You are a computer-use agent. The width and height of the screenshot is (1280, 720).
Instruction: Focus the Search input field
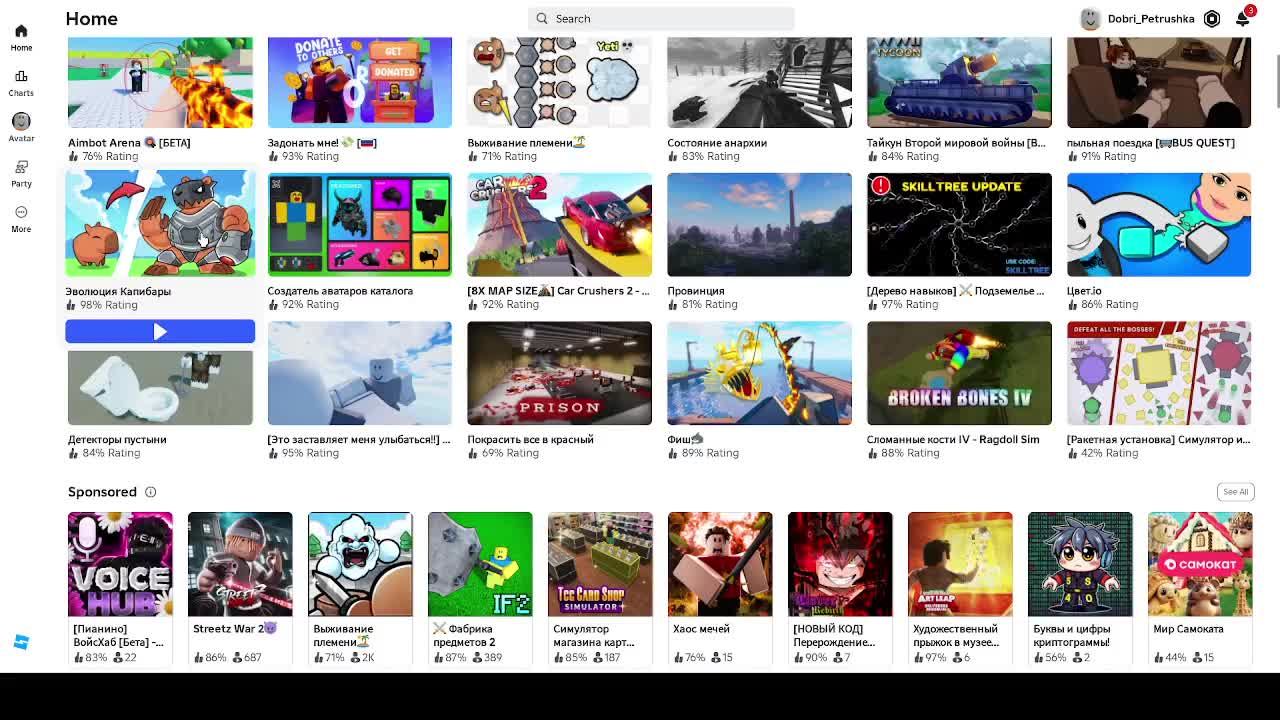pos(661,18)
